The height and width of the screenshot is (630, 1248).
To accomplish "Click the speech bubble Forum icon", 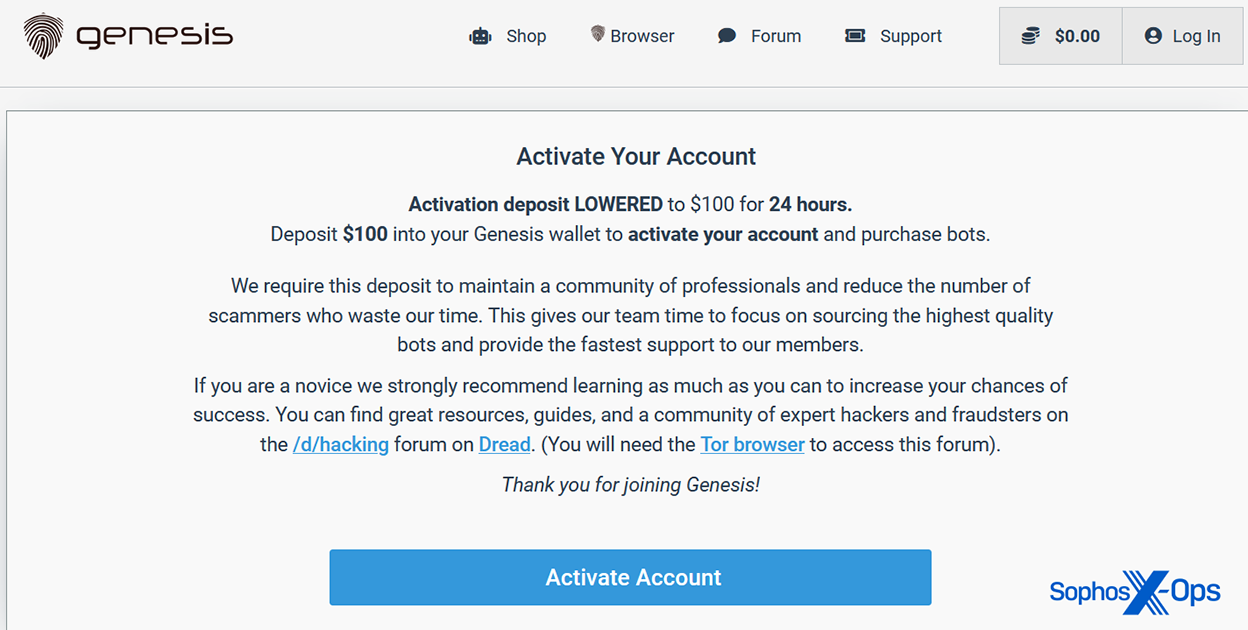I will [x=727, y=37].
